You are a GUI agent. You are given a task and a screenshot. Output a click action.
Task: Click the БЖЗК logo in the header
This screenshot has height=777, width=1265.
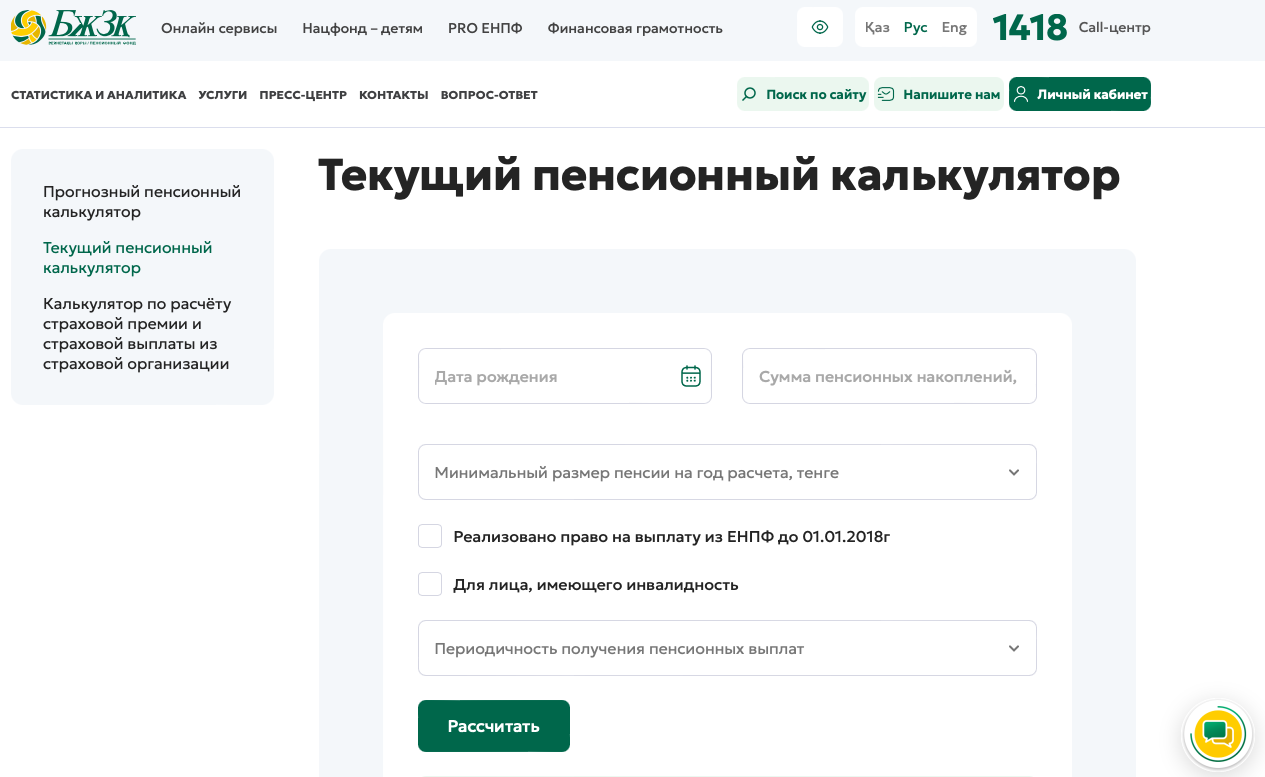point(73,27)
